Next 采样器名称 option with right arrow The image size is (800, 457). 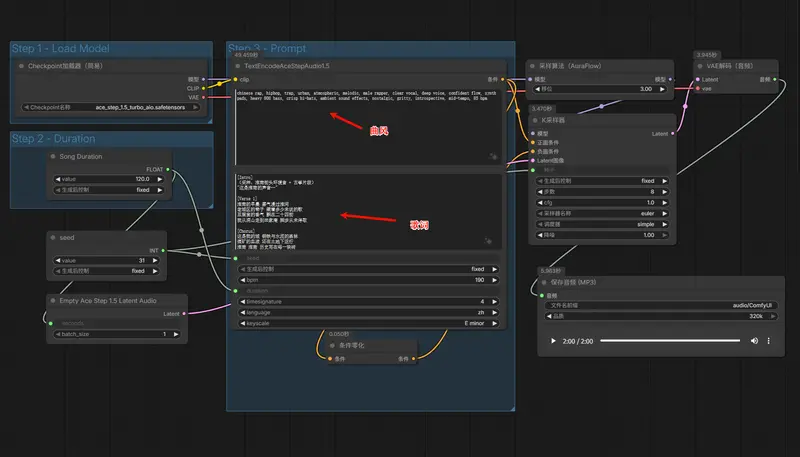(664, 213)
